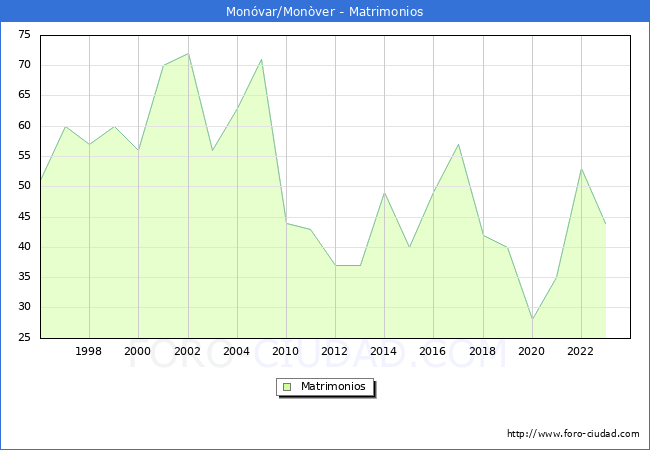Click the 2020 lowest data point at 28
This screenshot has height=450, width=650.
(532, 320)
